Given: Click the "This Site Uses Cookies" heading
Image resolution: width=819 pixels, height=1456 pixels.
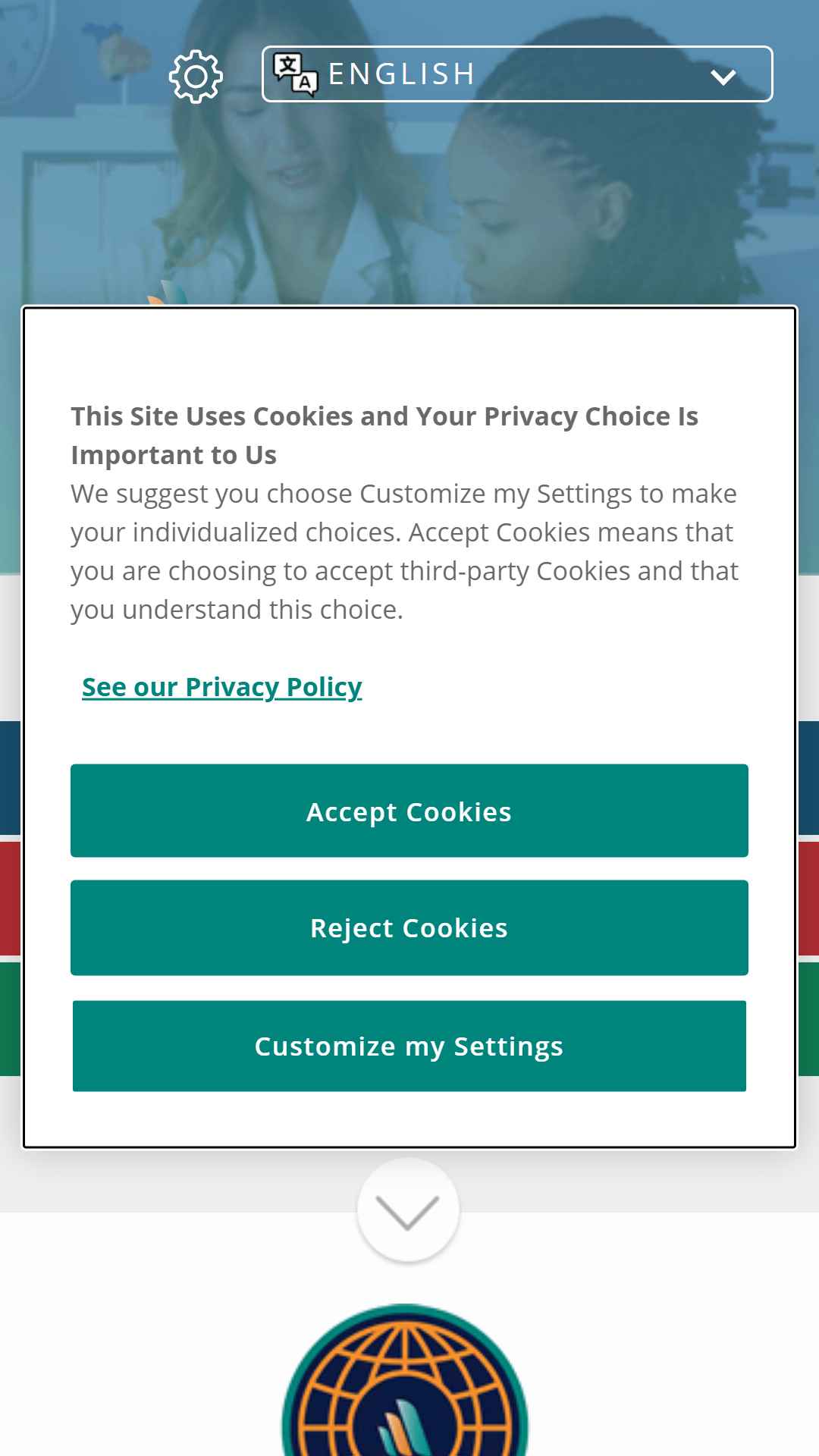Looking at the screenshot, I should 384,435.
